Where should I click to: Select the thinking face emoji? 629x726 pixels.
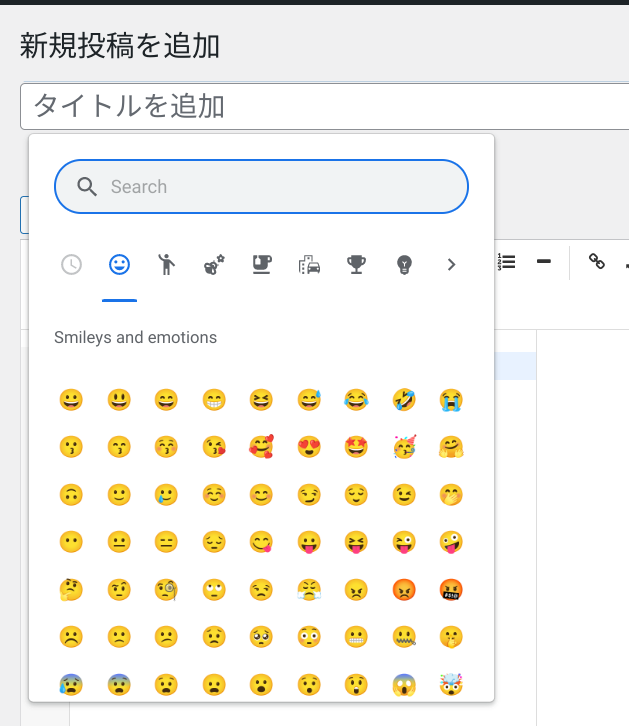[x=71, y=590]
